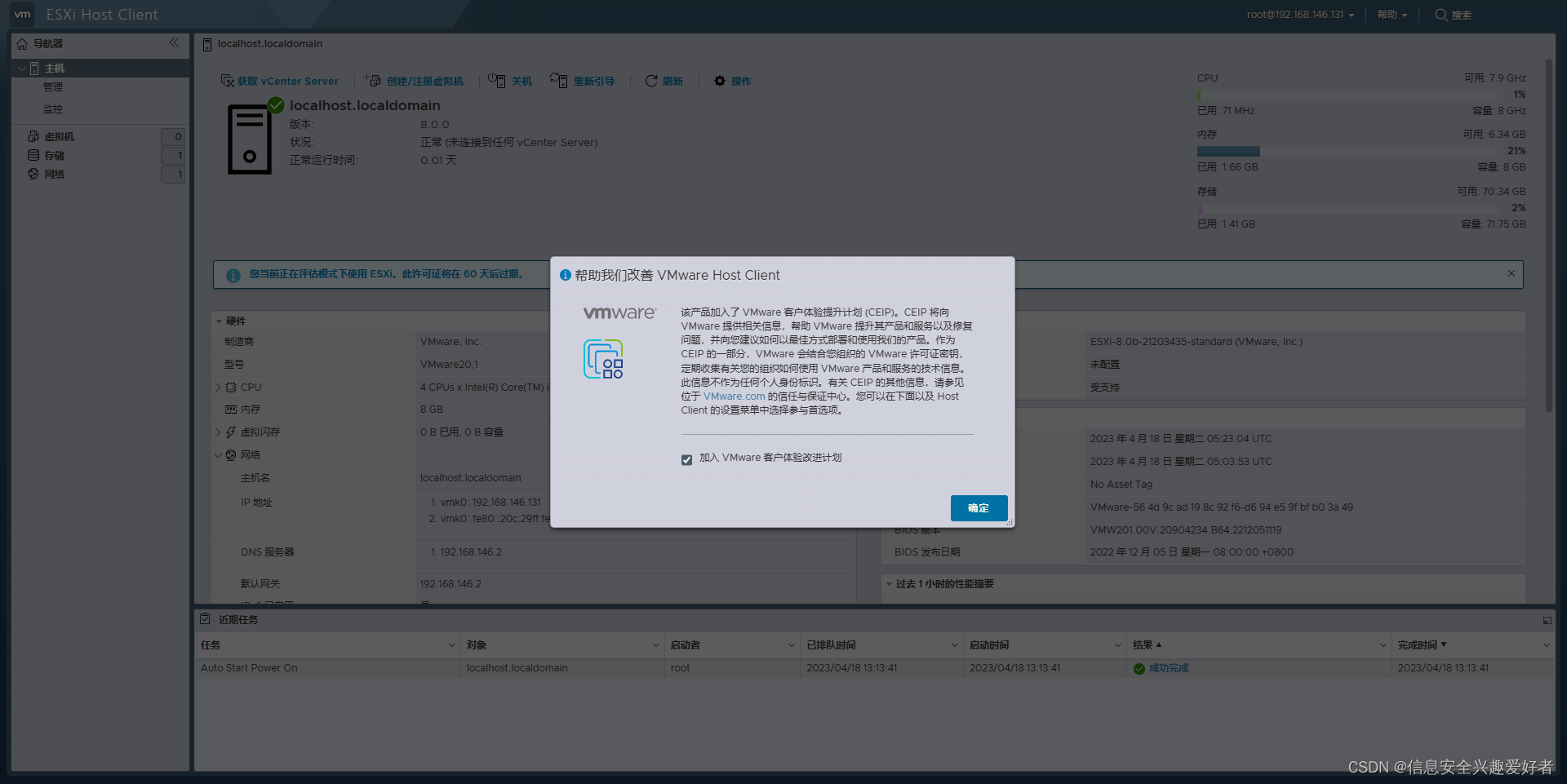Click the virtual machines icon in navigator
Screen dimensions: 1567x784
[33, 136]
